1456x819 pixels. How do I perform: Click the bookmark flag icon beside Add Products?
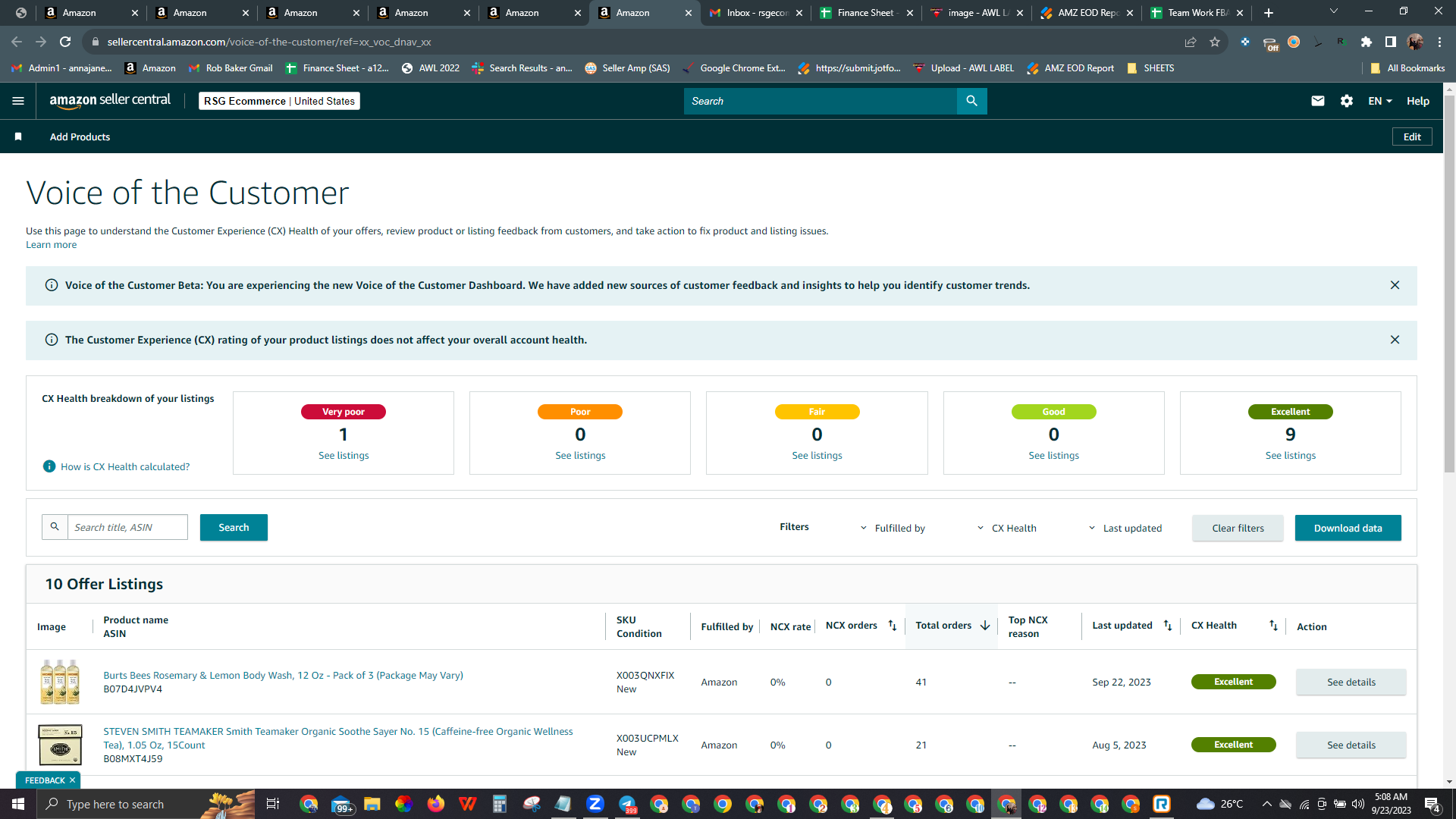pos(18,136)
